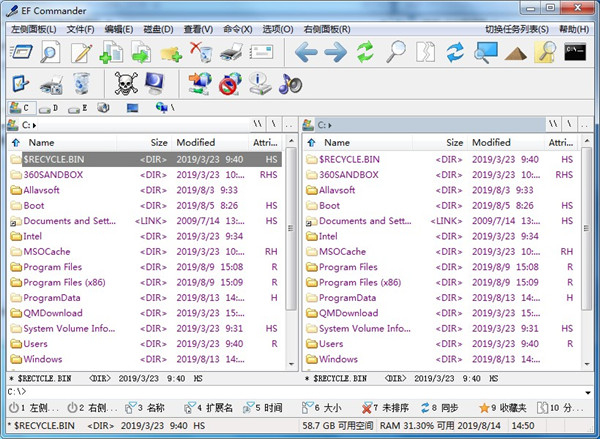The width and height of the screenshot is (600, 439).
Task: Open the 文件(F) menu
Action: pyautogui.click(x=80, y=29)
